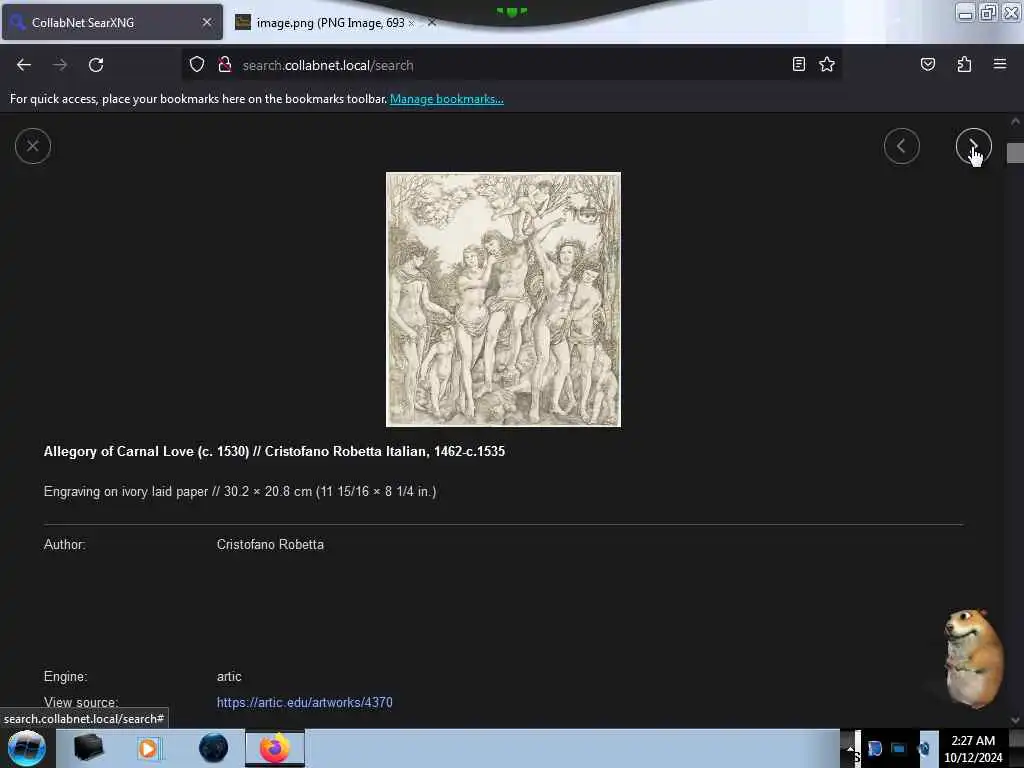Click the Firefox taskbar icon
Image resolution: width=1024 pixels, height=768 pixels.
pos(274,748)
